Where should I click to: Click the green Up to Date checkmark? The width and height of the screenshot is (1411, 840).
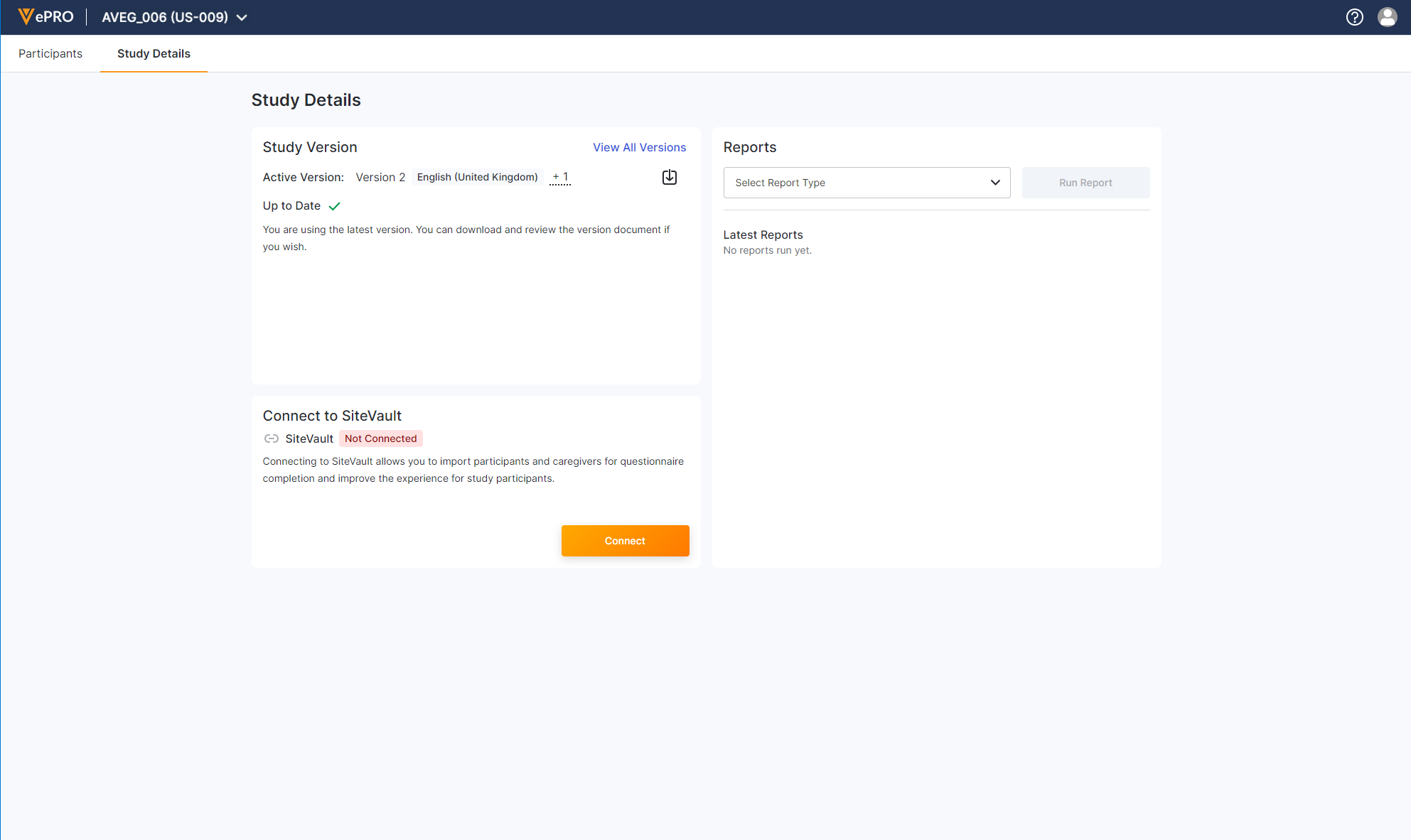pos(334,206)
